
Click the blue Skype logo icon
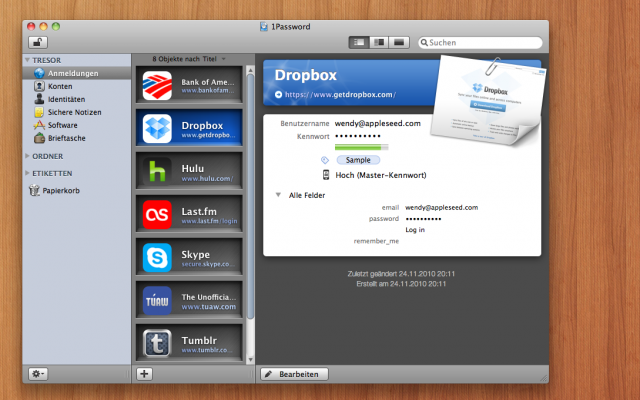point(157,258)
